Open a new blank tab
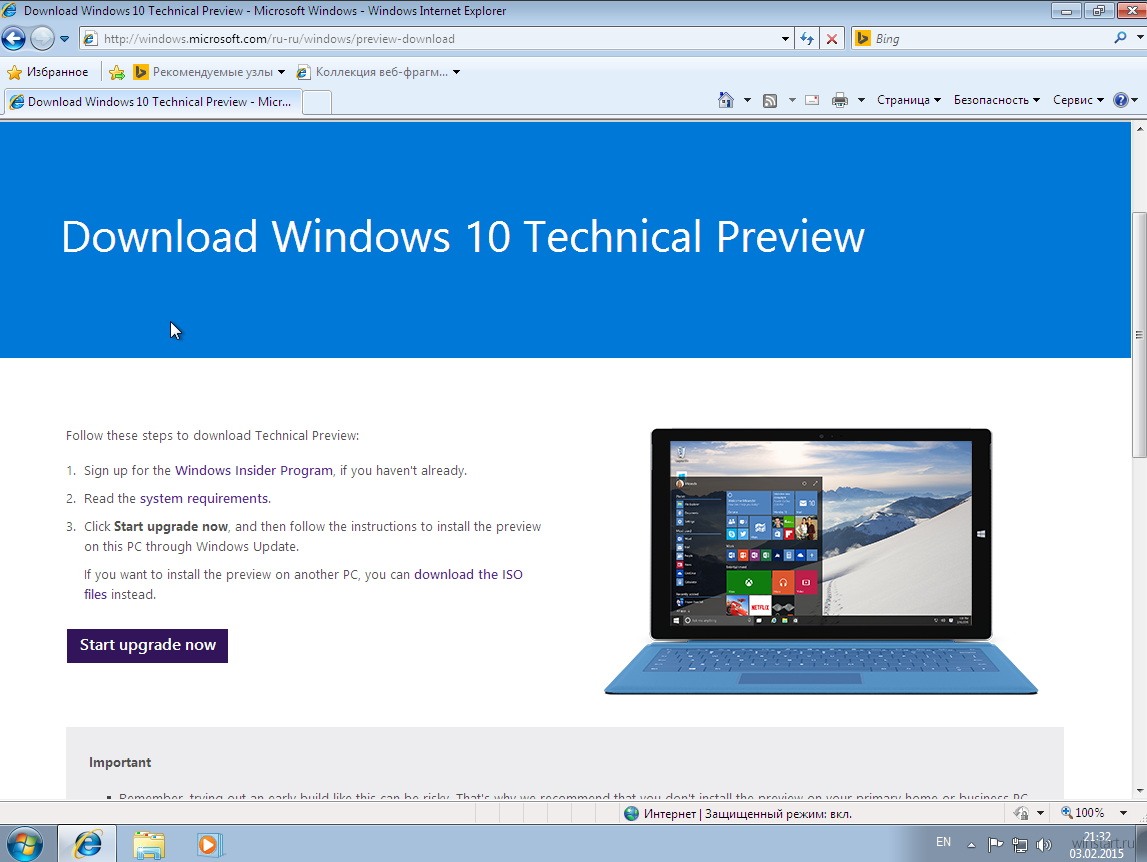 [x=317, y=102]
